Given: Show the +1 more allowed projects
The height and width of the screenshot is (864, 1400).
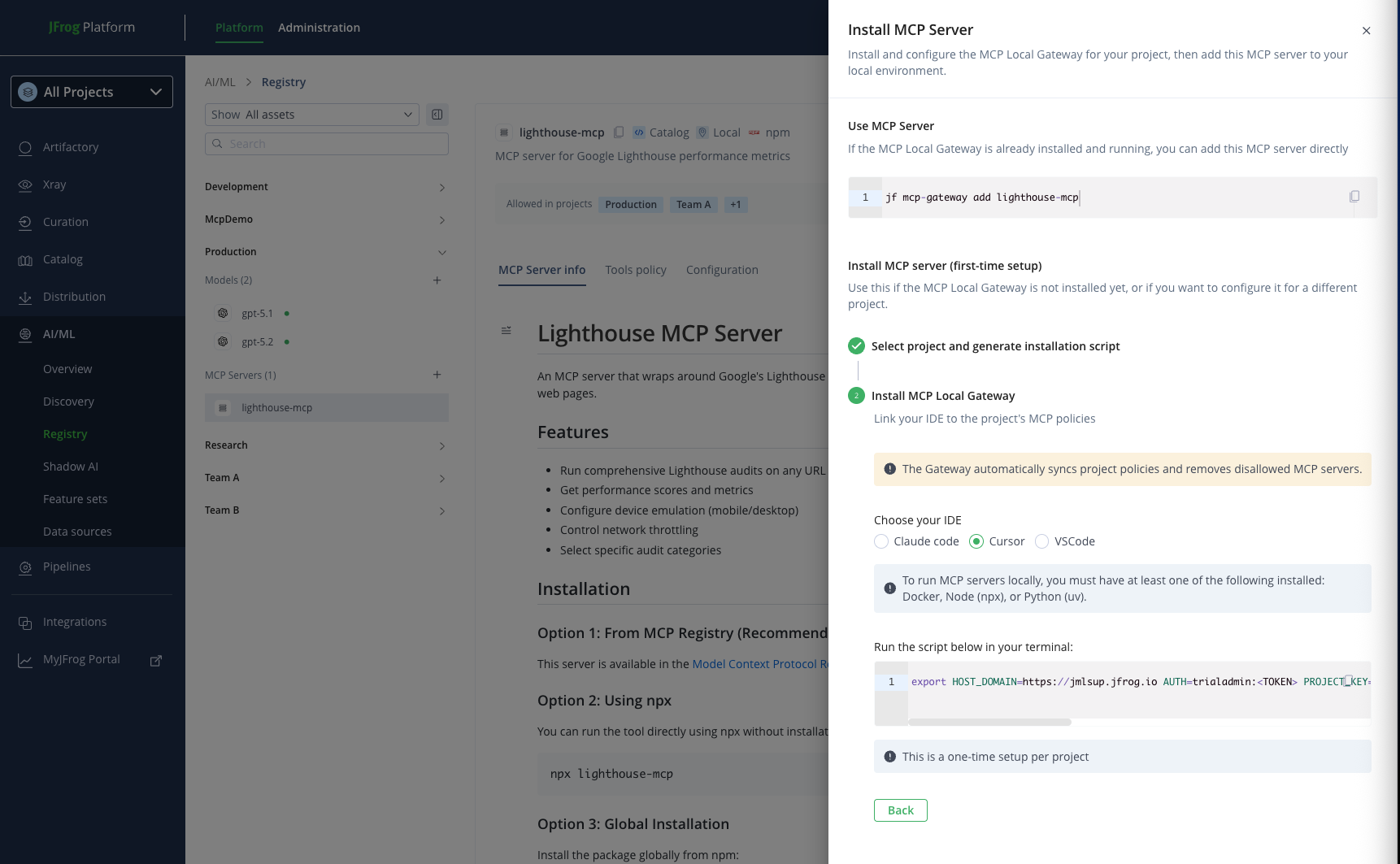Looking at the screenshot, I should pos(736,205).
